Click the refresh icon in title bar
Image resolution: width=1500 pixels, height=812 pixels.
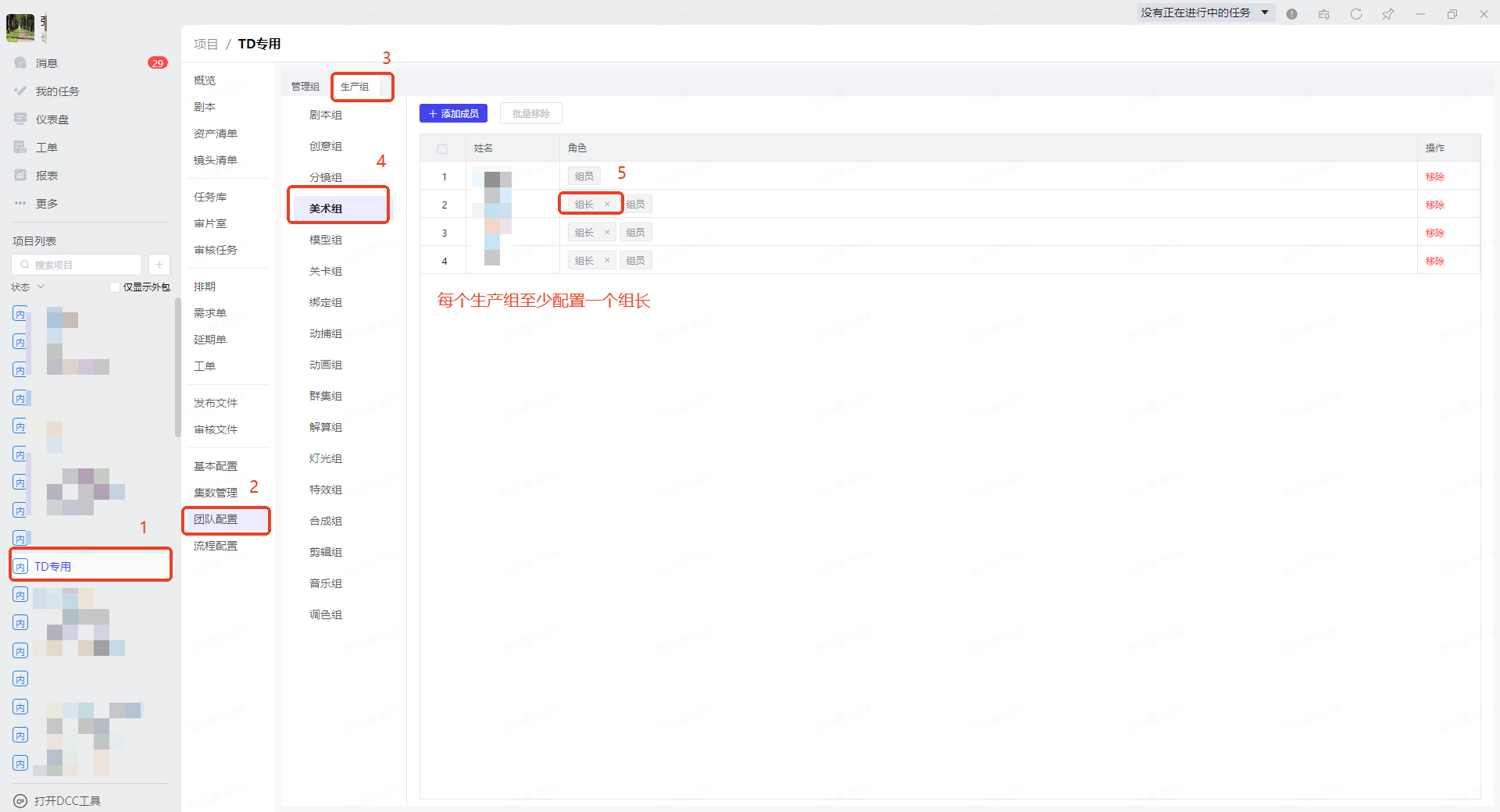pos(1356,14)
